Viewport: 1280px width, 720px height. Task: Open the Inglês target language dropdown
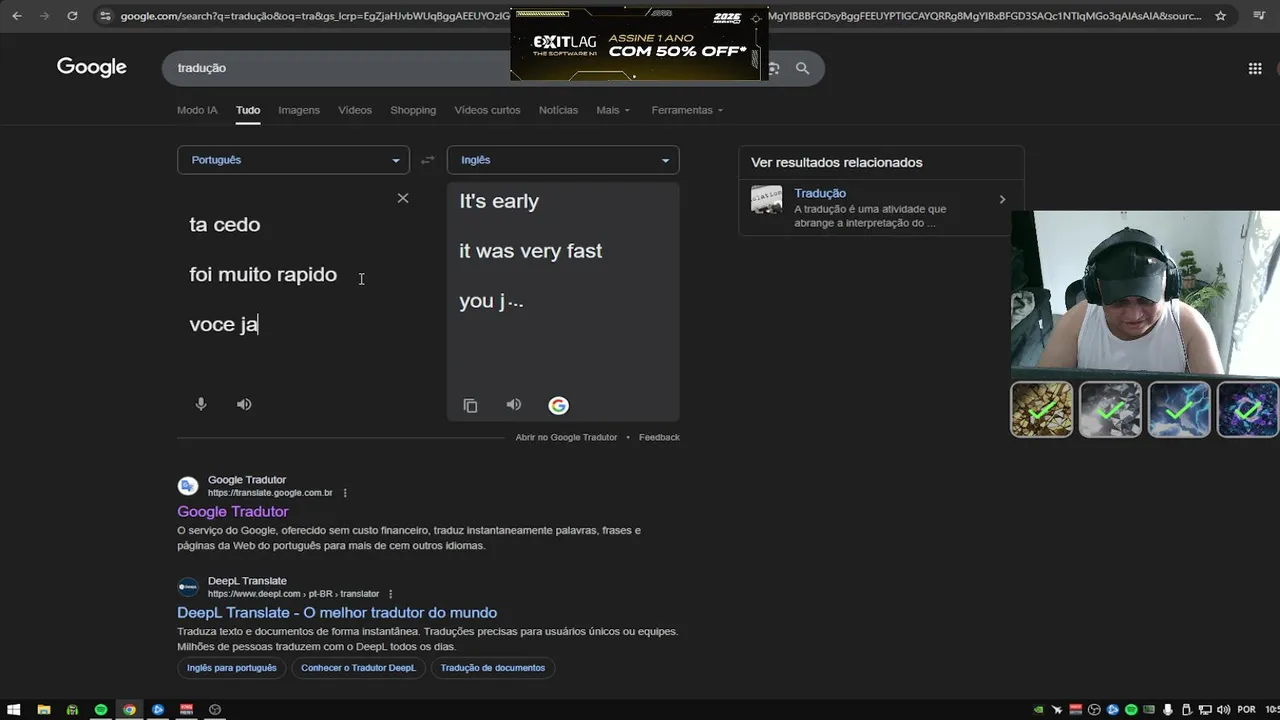[x=563, y=160]
